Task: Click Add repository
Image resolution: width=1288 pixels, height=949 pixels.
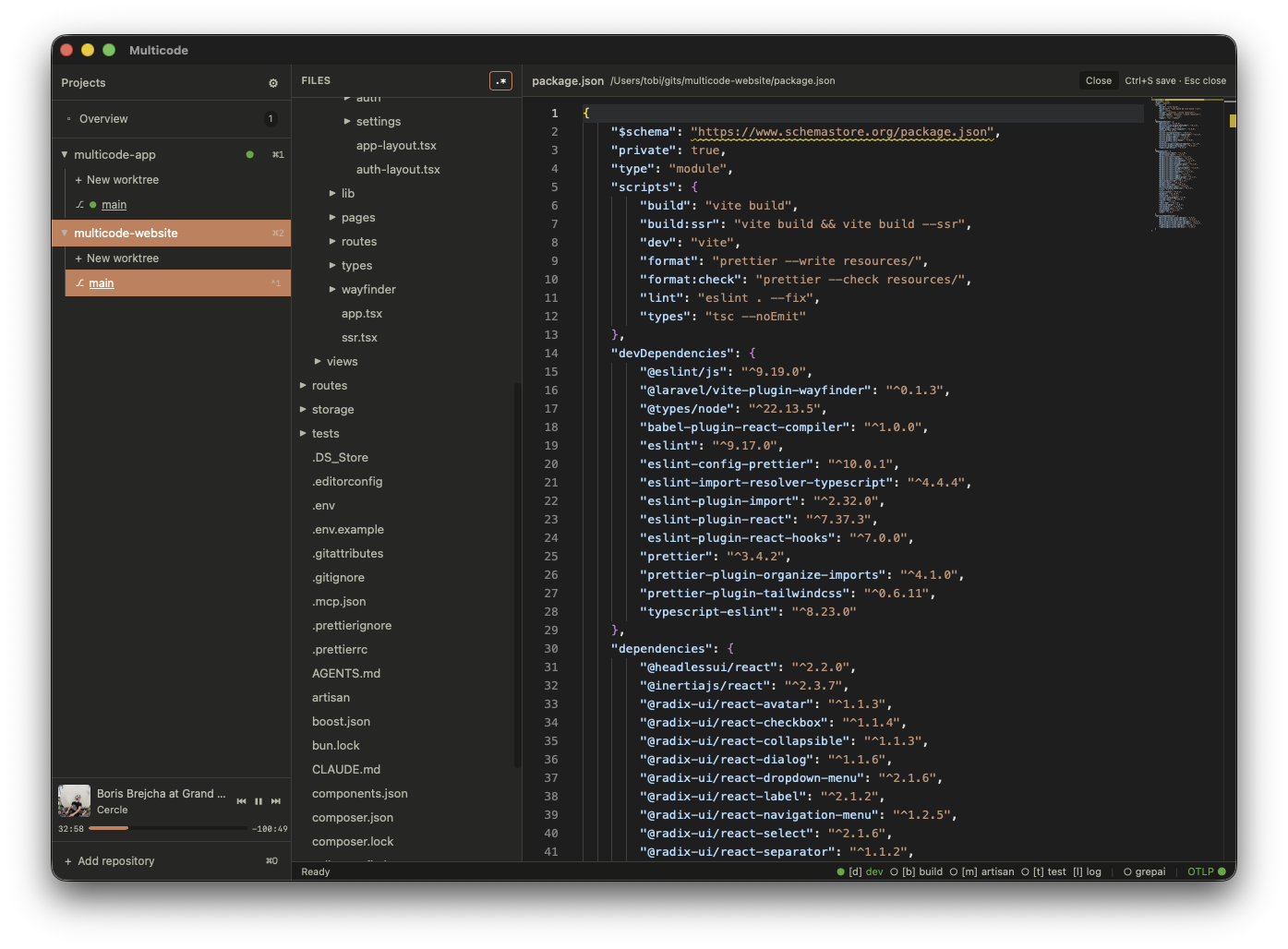Action: pos(115,861)
